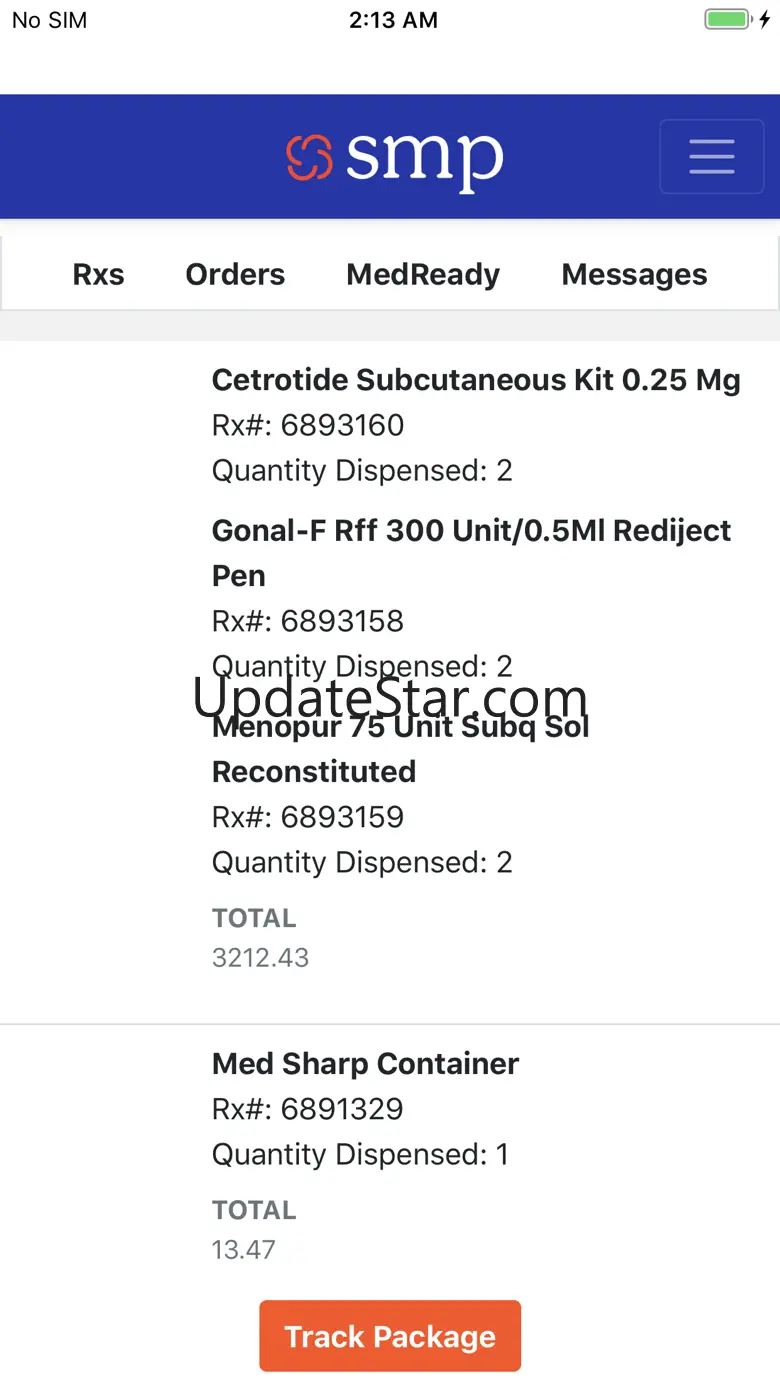The width and height of the screenshot is (780, 1387).
Task: Go to the MedReady tab
Action: pyautogui.click(x=423, y=275)
